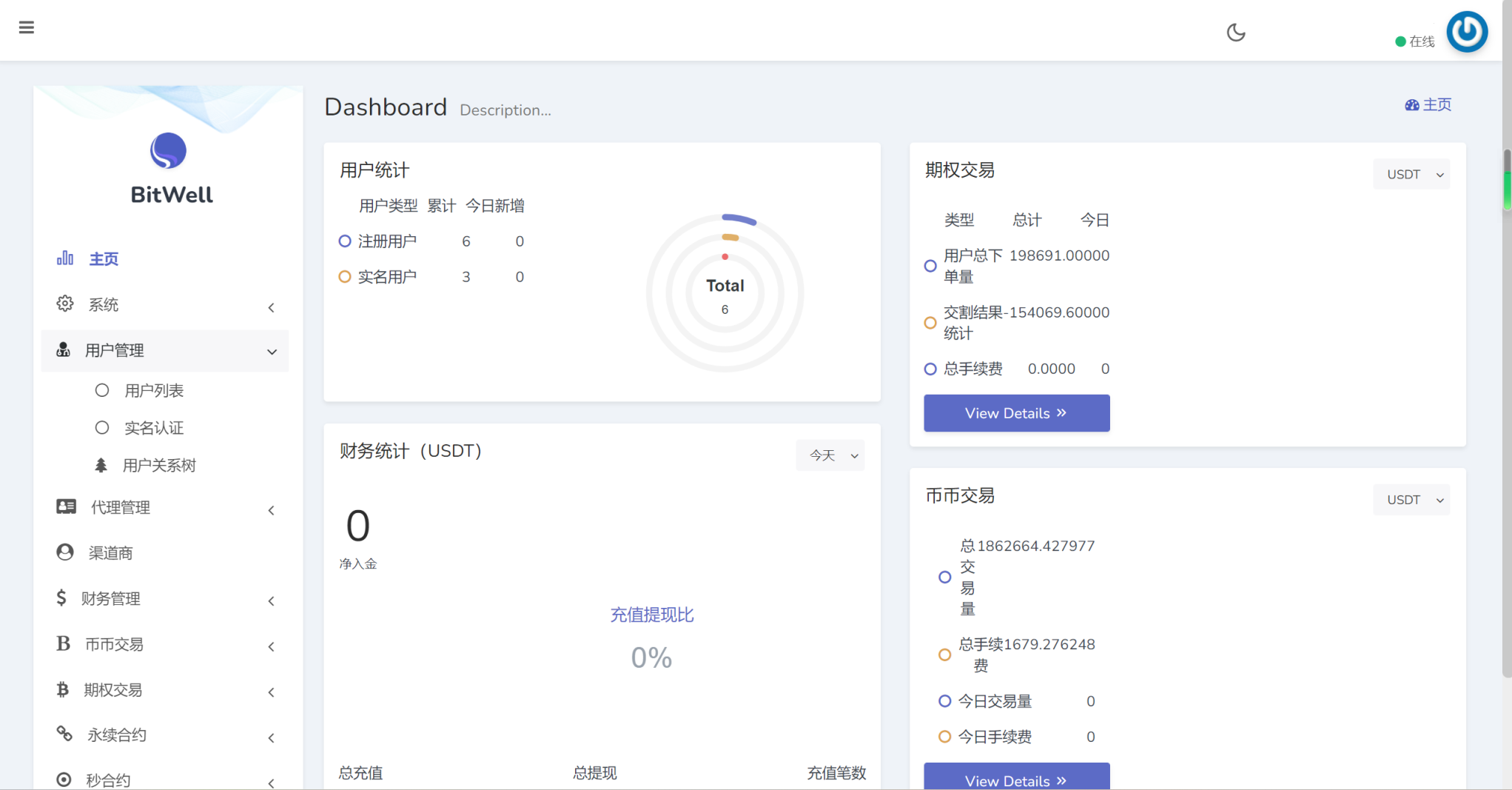Select the 渠道商 sidebar item
The height and width of the screenshot is (790, 1512).
click(x=111, y=552)
